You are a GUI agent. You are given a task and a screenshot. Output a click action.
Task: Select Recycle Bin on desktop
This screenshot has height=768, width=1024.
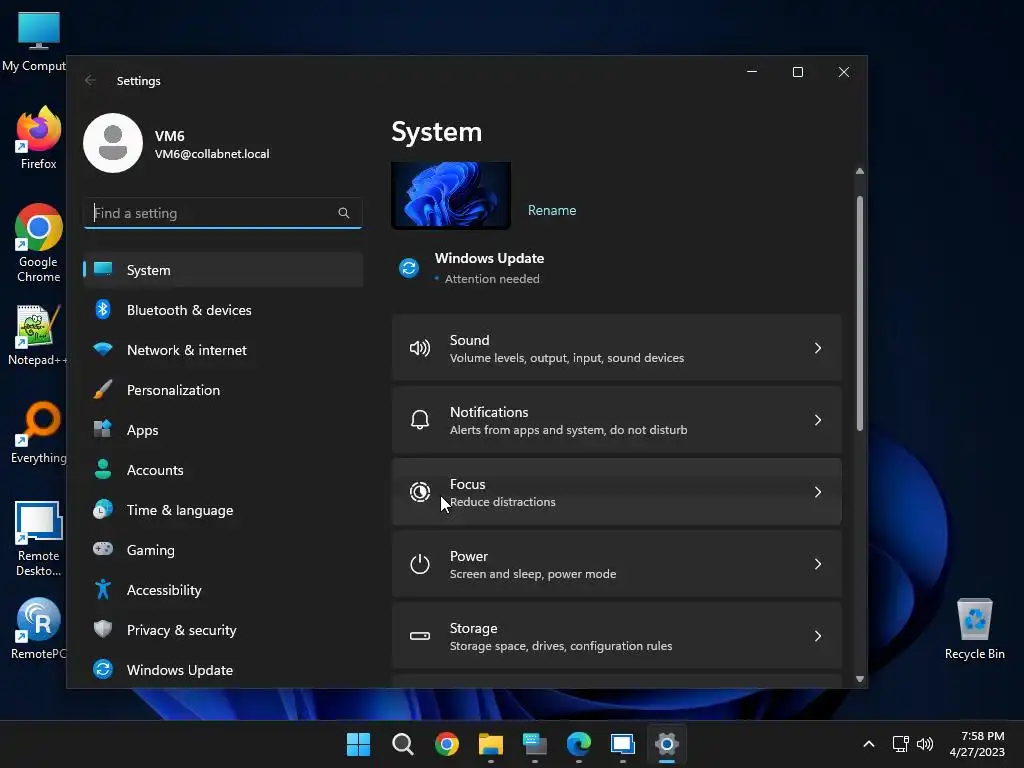974,630
